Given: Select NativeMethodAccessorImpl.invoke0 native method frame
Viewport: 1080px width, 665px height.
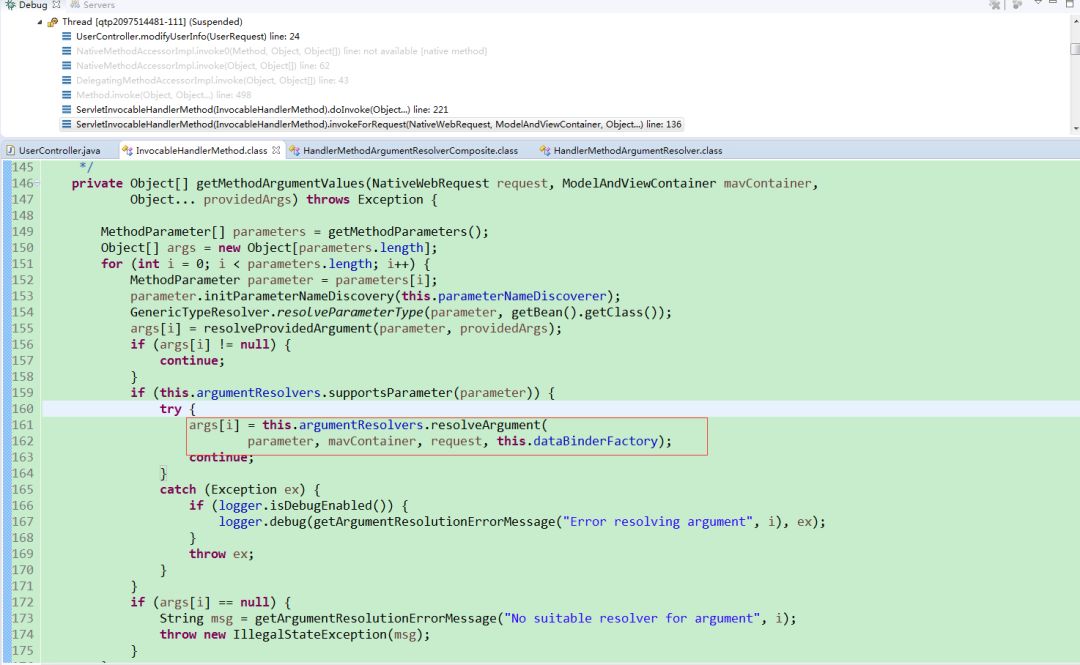Looking at the screenshot, I should tap(281, 51).
